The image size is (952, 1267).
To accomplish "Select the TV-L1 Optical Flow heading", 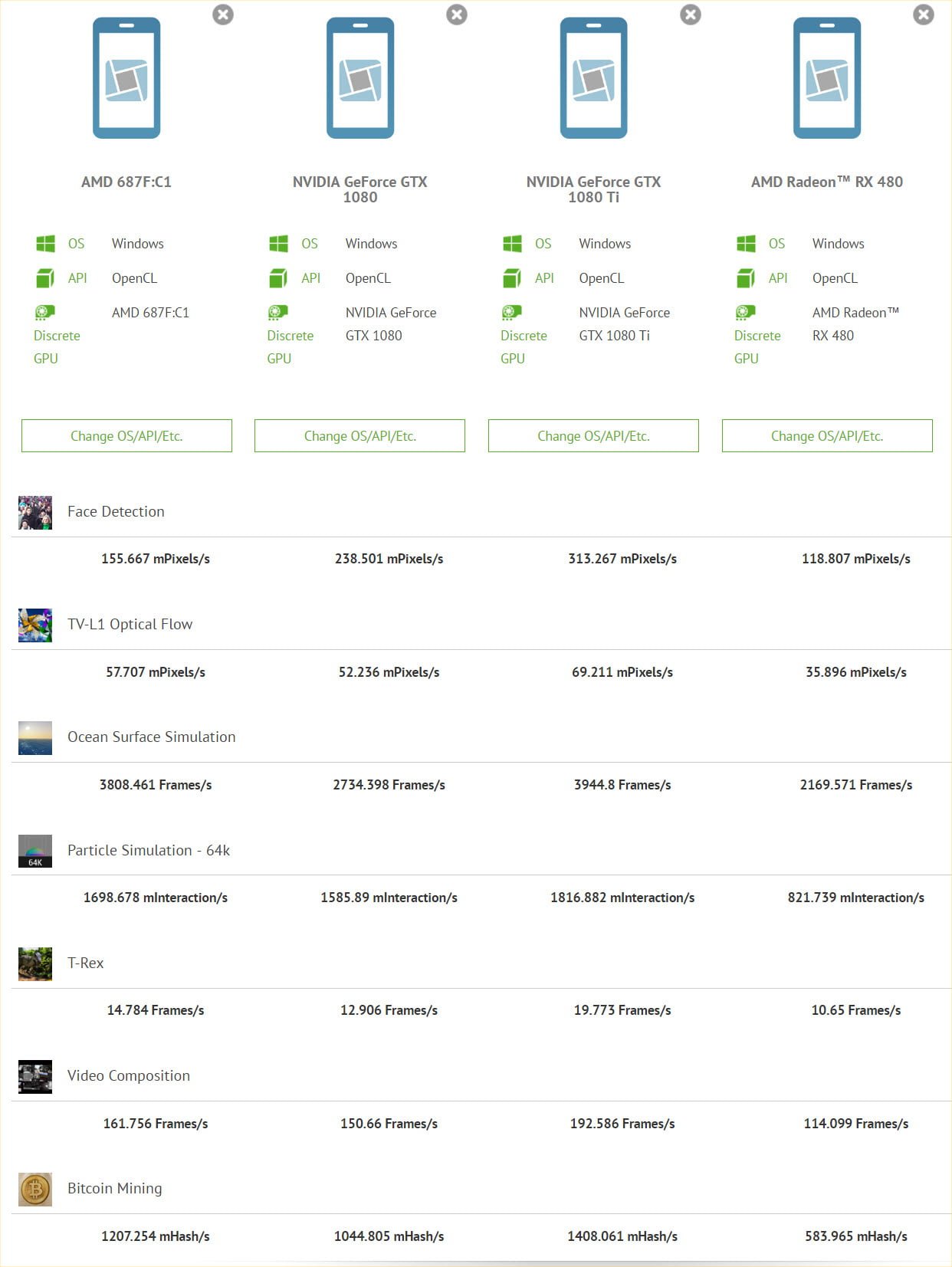I will tap(130, 624).
